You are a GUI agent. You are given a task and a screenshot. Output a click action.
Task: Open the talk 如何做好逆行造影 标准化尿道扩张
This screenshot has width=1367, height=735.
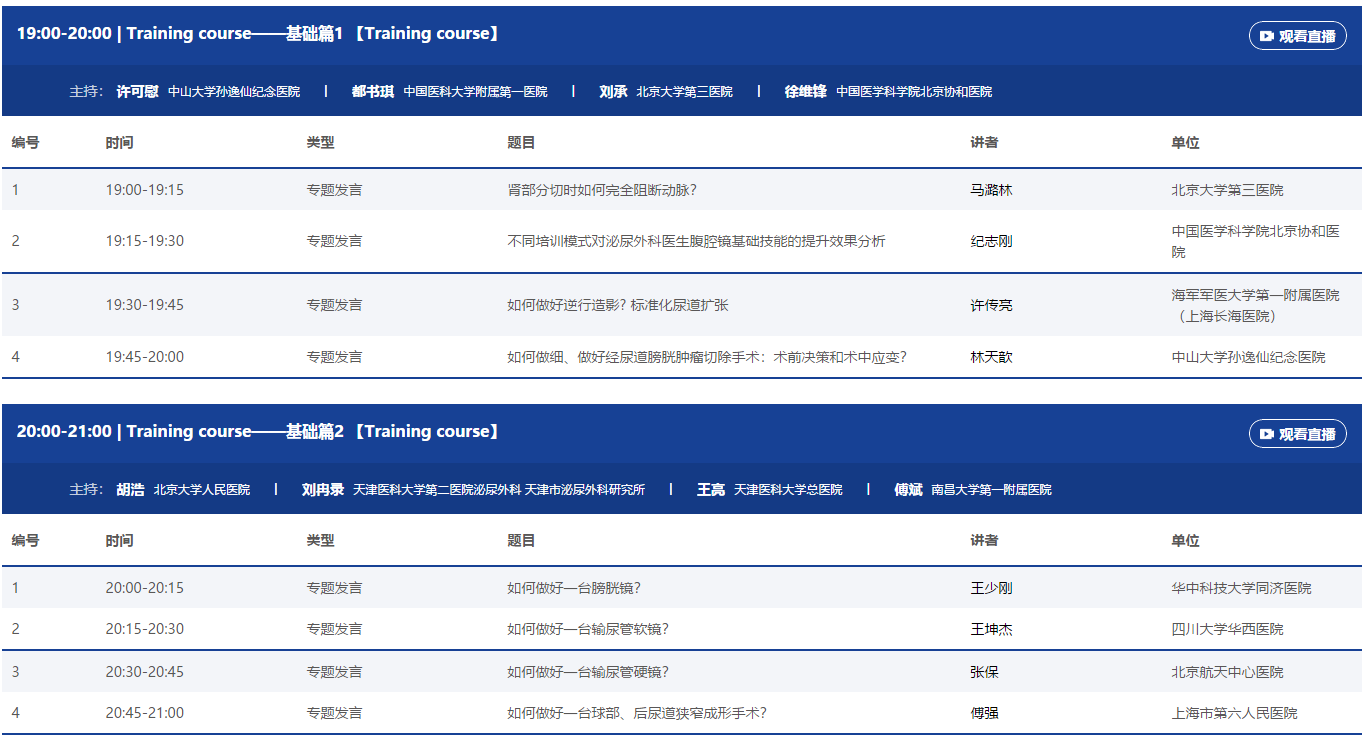(618, 305)
